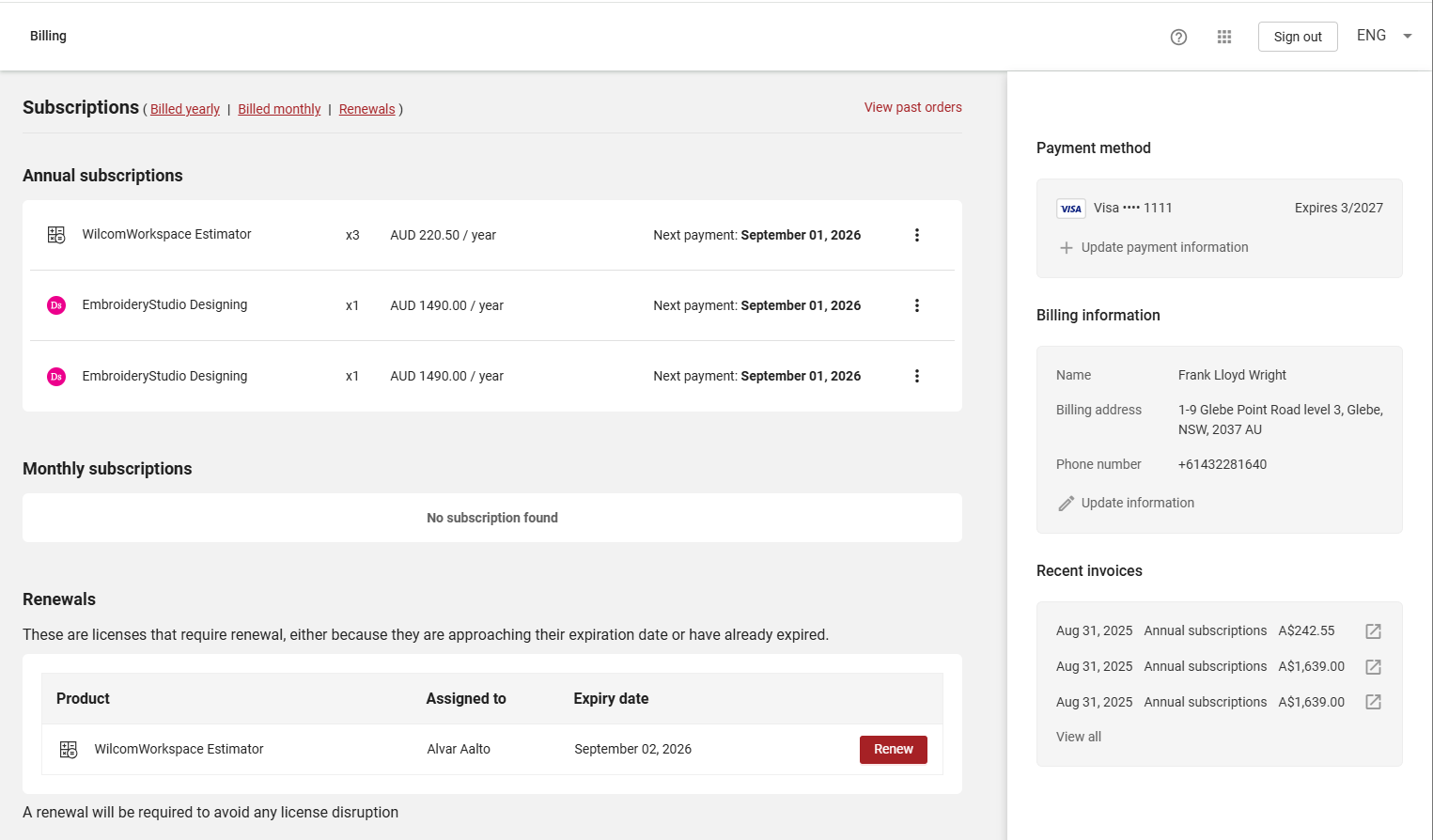Click Update information link

pos(1138,503)
